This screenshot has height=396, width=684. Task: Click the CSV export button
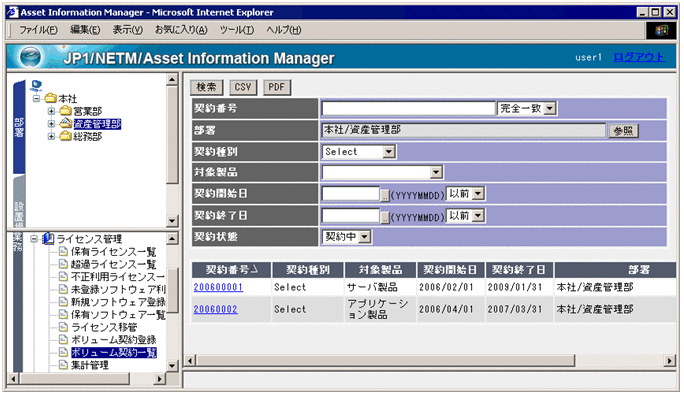pos(243,87)
